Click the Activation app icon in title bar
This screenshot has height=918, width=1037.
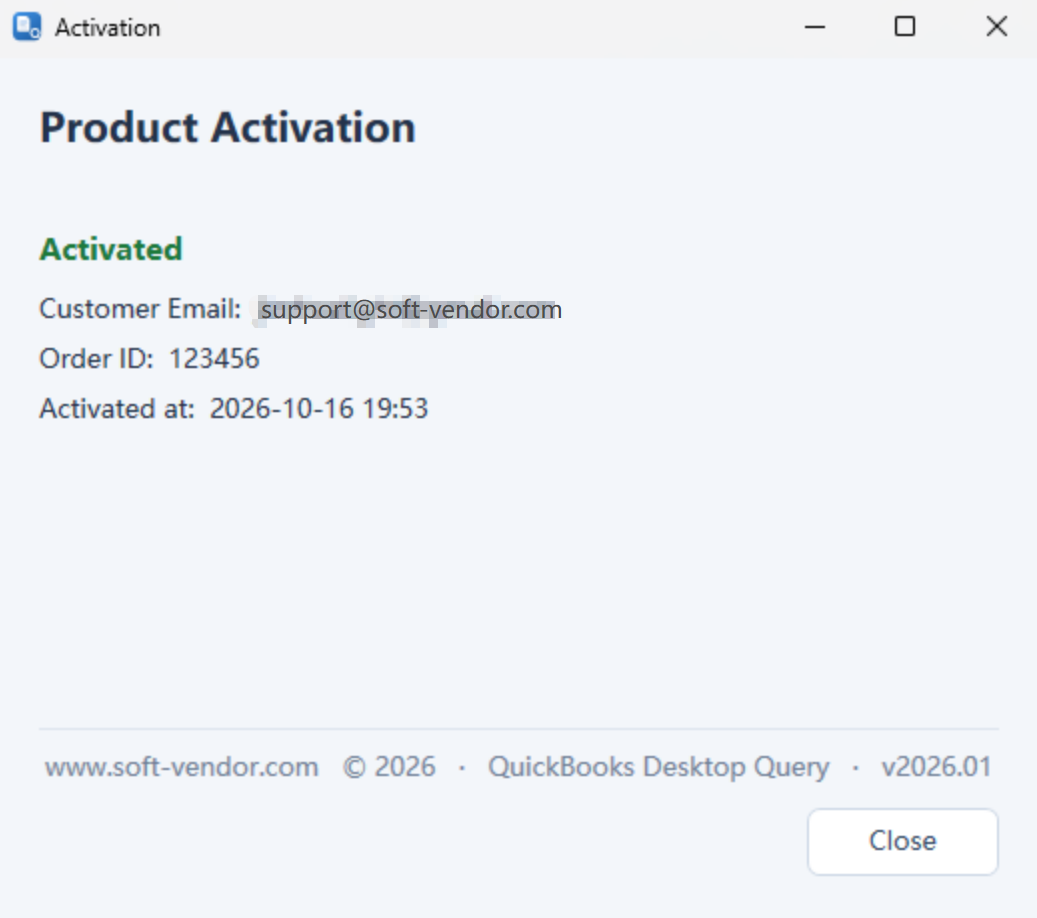pos(27,27)
